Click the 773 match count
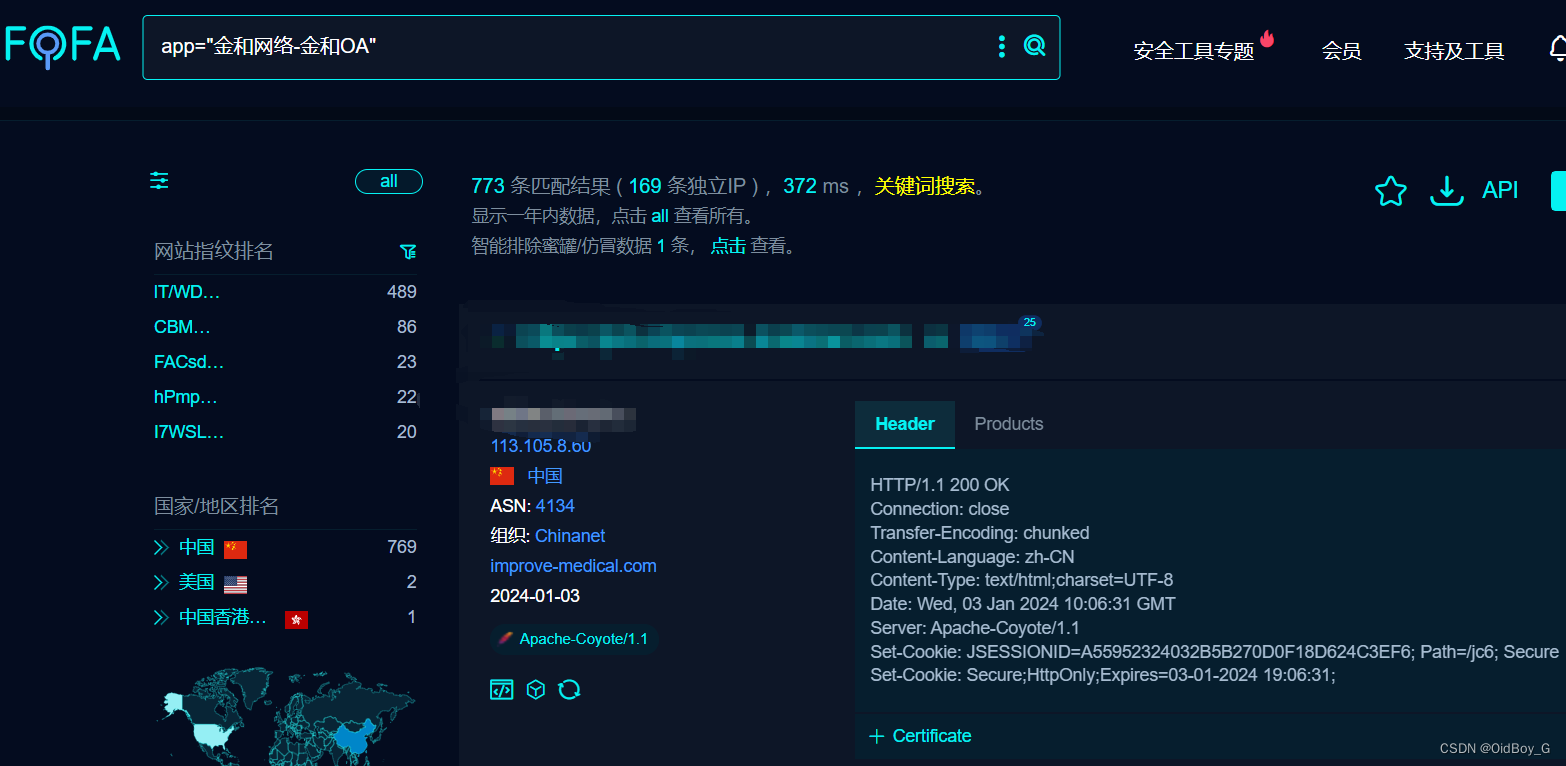This screenshot has width=1566, height=766. (x=488, y=186)
